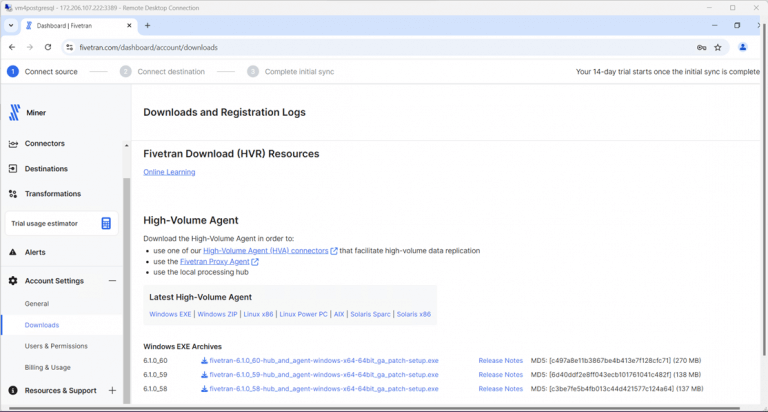Click the Alerts warning triangle icon
The width and height of the screenshot is (768, 412).
click(x=13, y=252)
